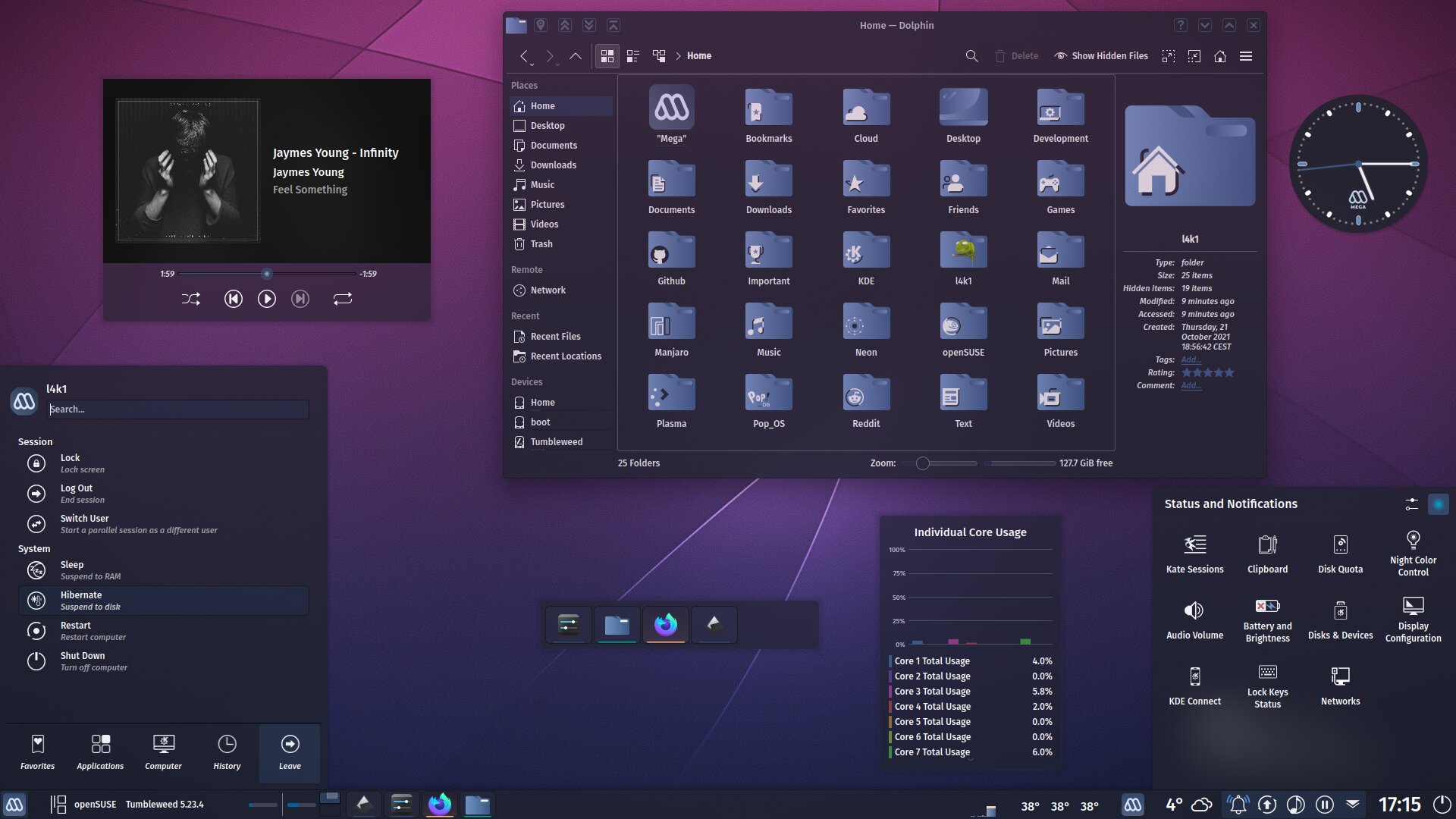The width and height of the screenshot is (1456, 819).
Task: Toggle repeat mode in the media player
Action: point(342,299)
